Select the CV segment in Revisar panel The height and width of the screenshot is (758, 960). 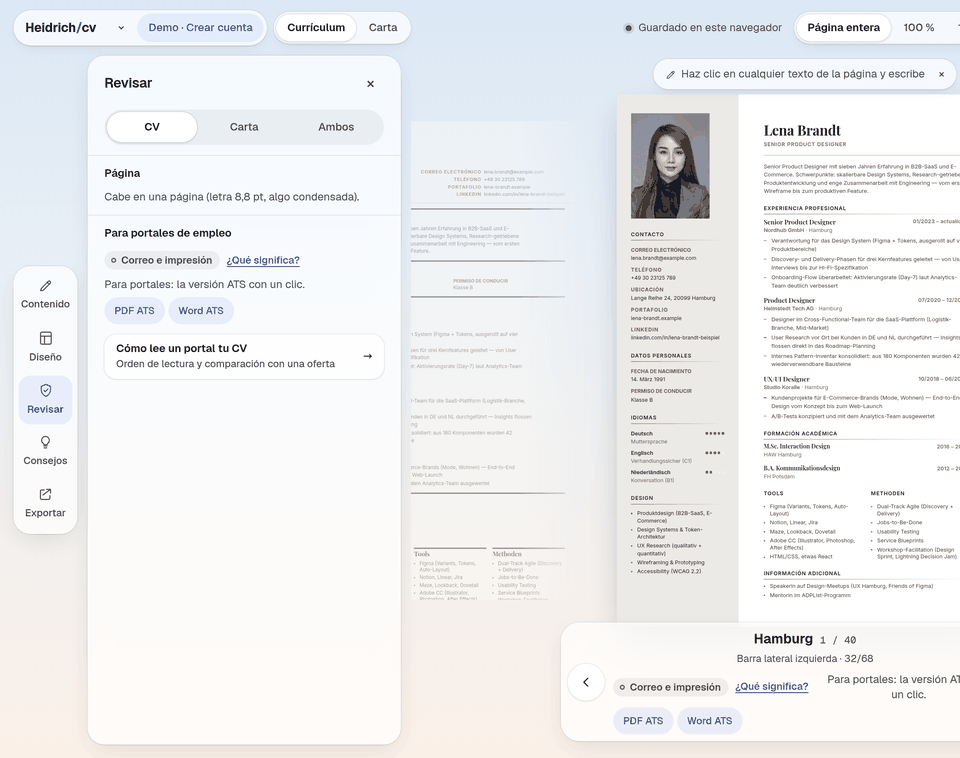[x=152, y=127]
